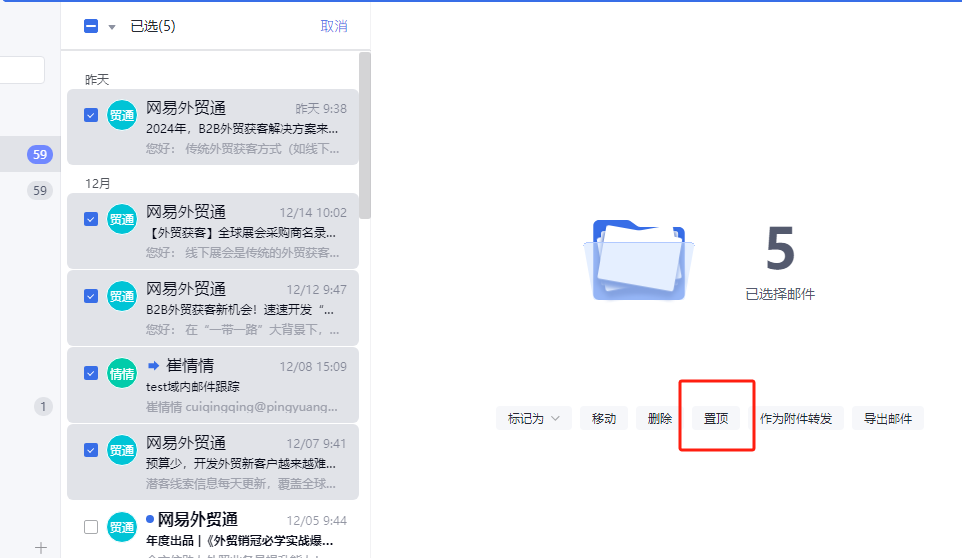Image resolution: width=962 pixels, height=558 pixels.
Task: Click 取消 to cancel the selection
Action: [x=334, y=26]
